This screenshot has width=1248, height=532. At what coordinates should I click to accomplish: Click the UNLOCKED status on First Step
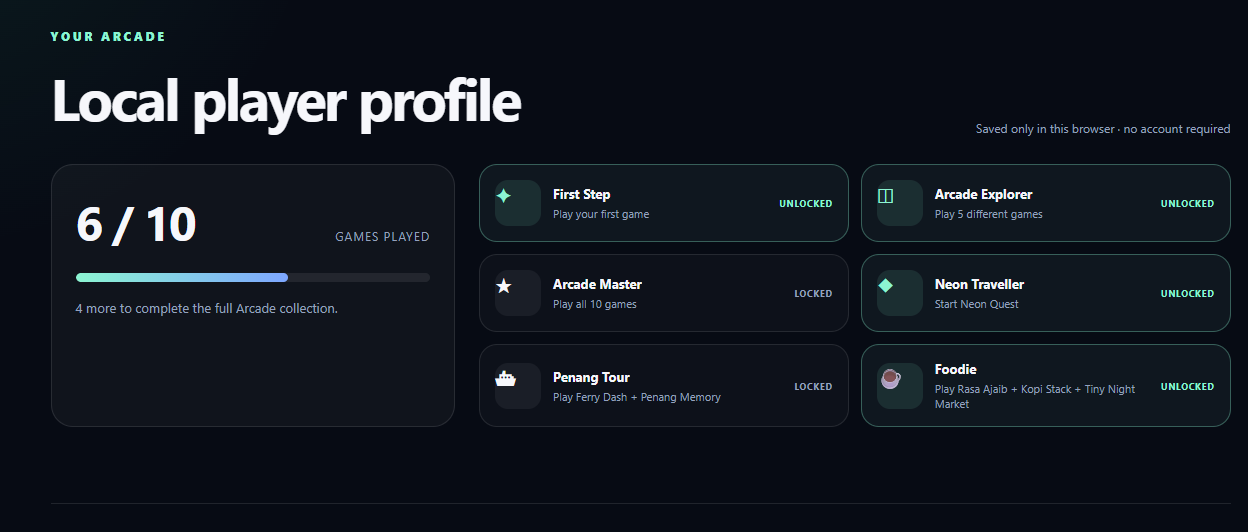point(806,203)
